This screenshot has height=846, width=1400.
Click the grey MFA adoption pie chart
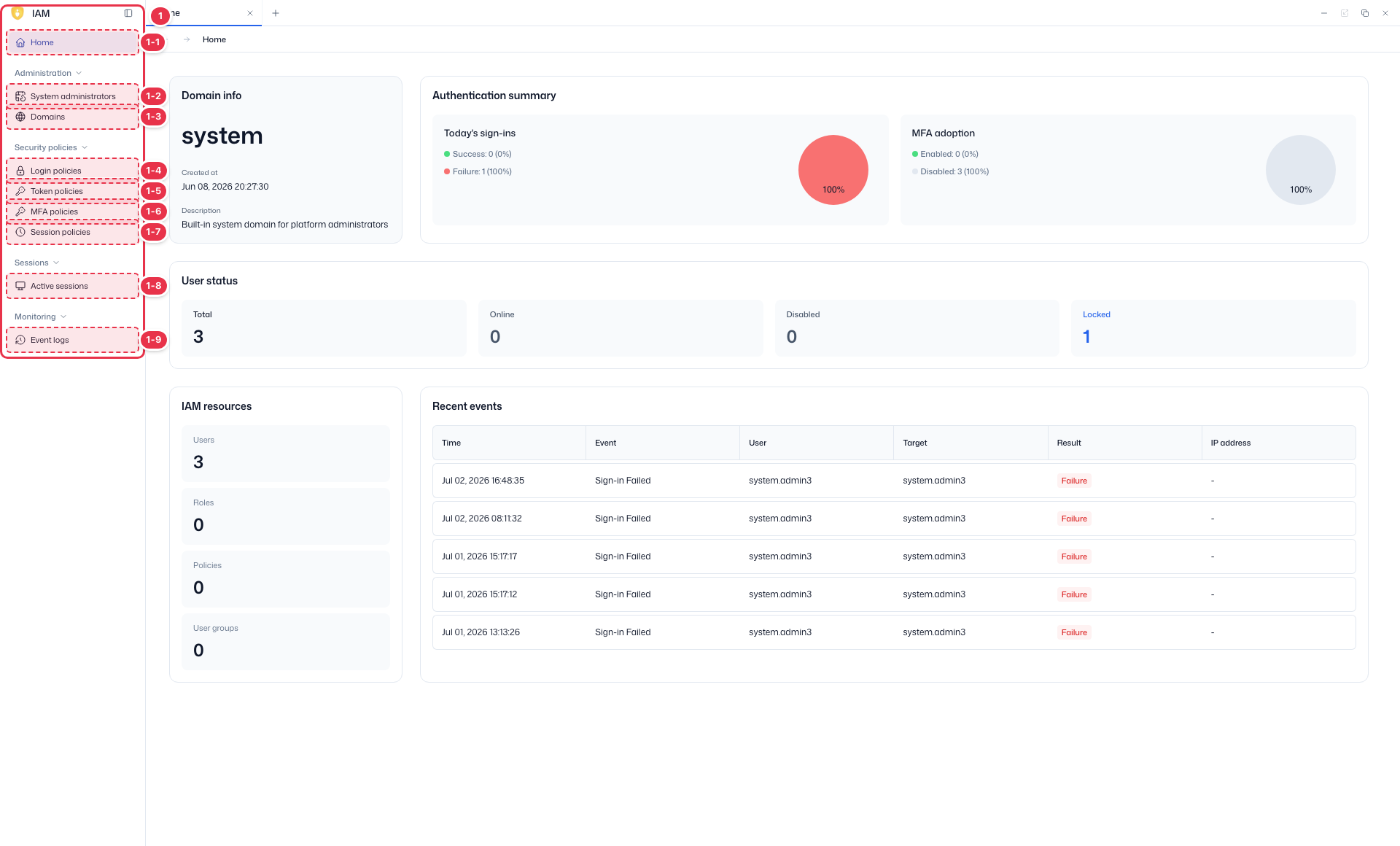(1301, 170)
